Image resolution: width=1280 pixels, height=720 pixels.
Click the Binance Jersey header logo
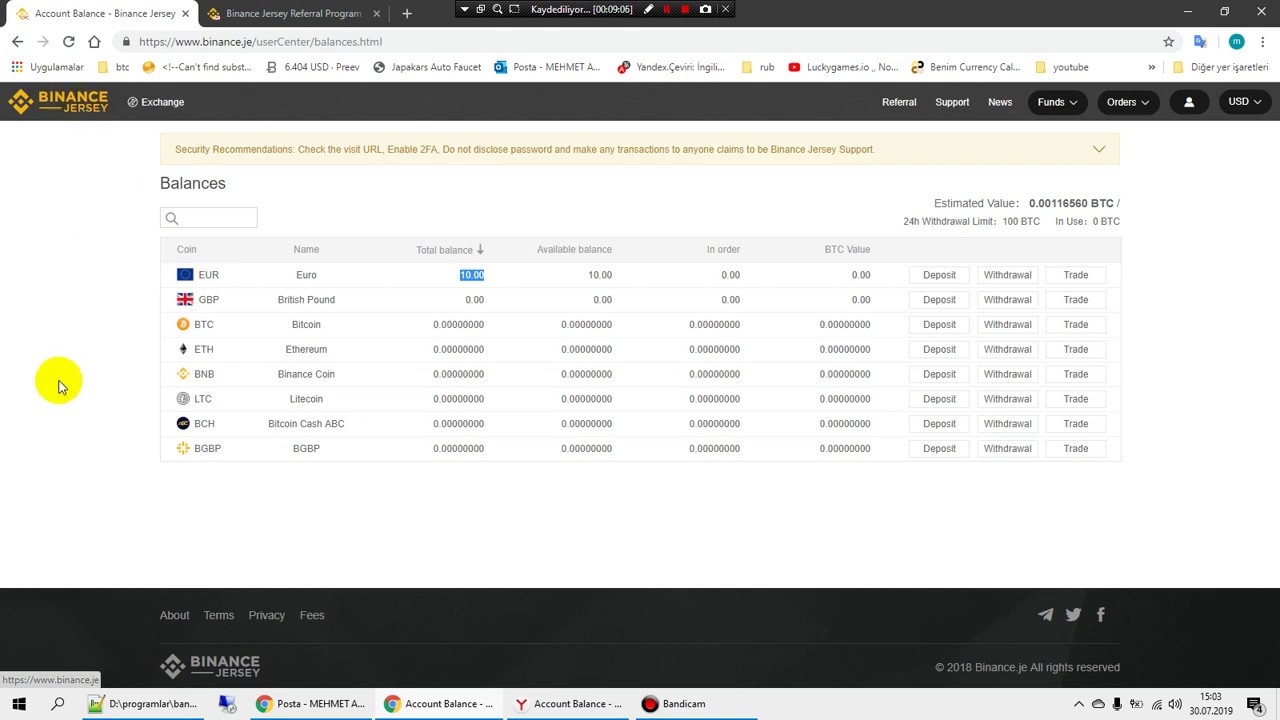(58, 102)
